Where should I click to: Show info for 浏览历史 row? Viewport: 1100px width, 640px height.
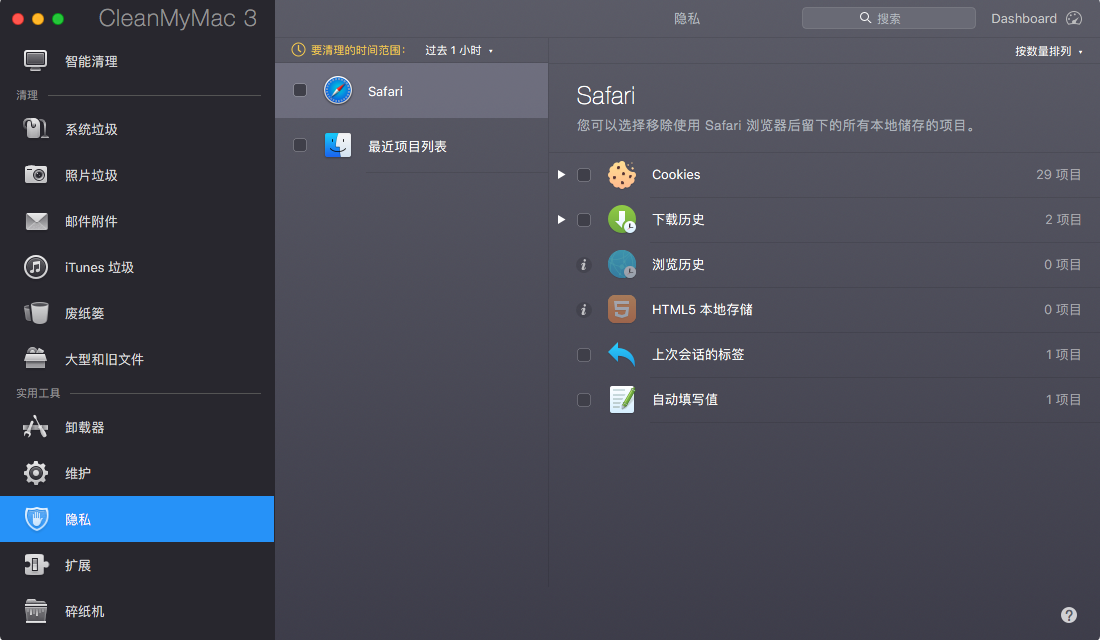(584, 265)
